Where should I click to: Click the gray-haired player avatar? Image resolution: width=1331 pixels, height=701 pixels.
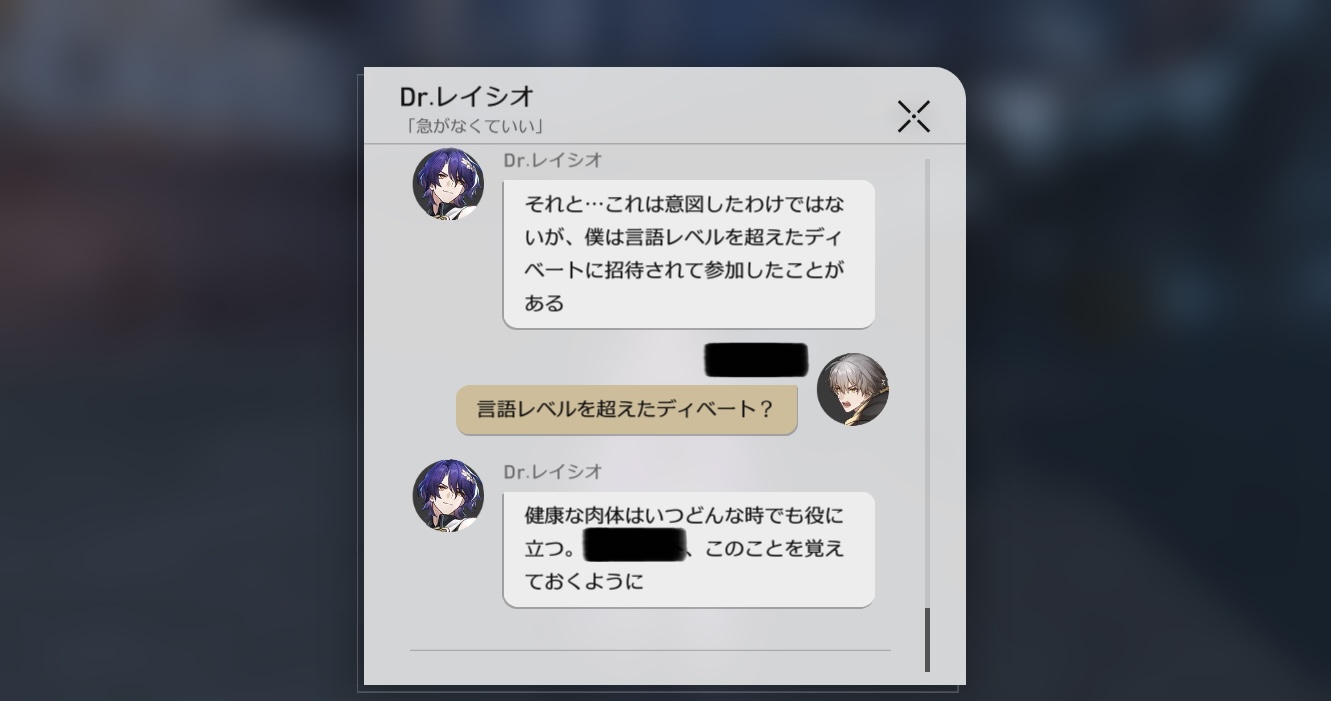(853, 389)
